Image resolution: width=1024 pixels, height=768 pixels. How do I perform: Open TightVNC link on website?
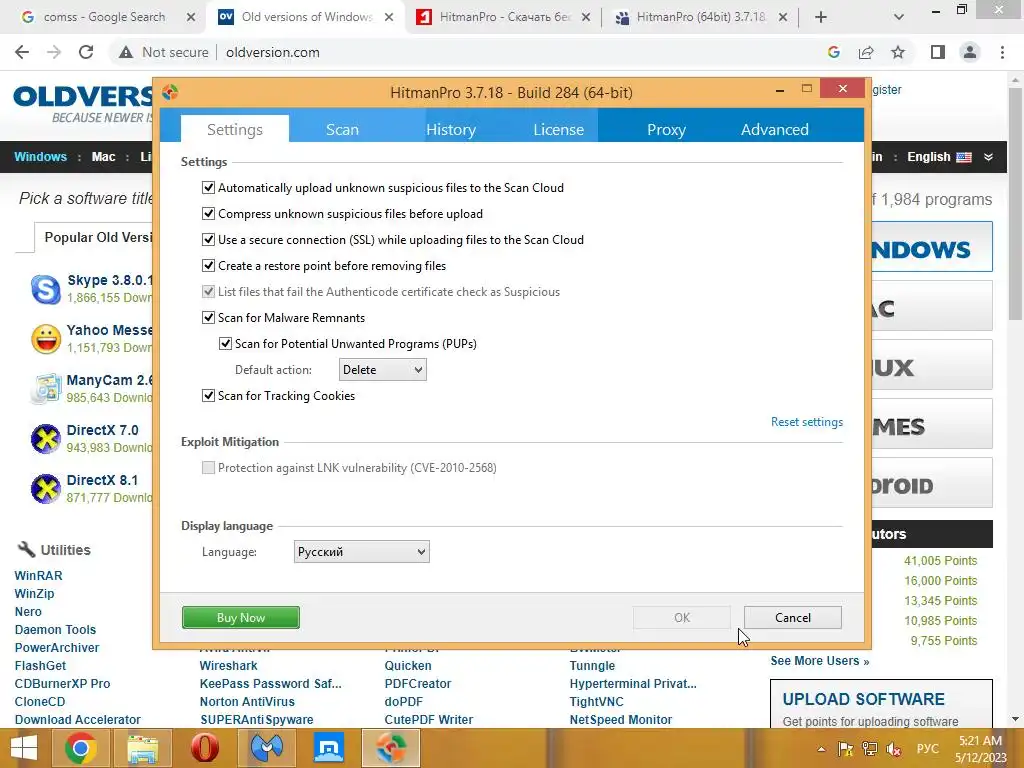click(x=596, y=701)
